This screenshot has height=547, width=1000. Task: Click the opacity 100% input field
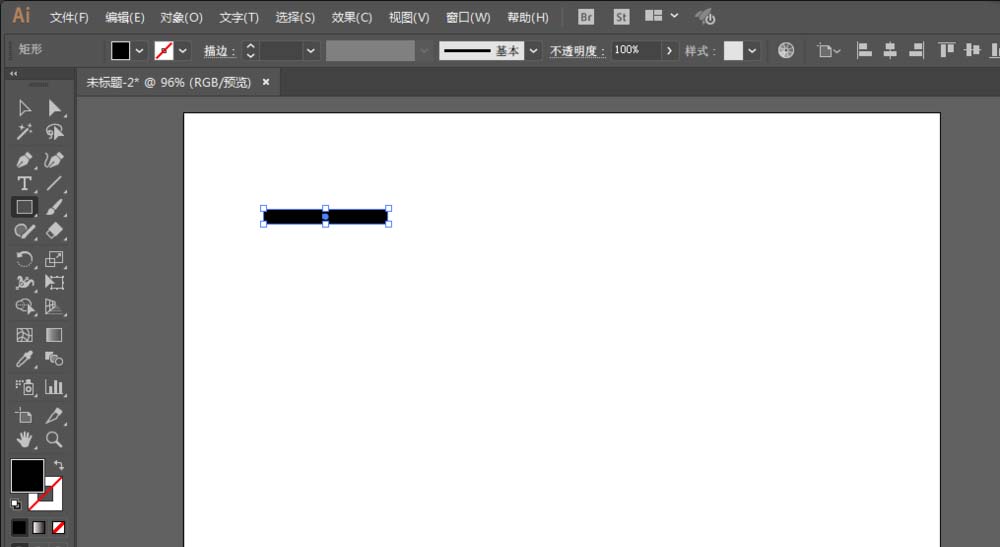tap(634, 50)
